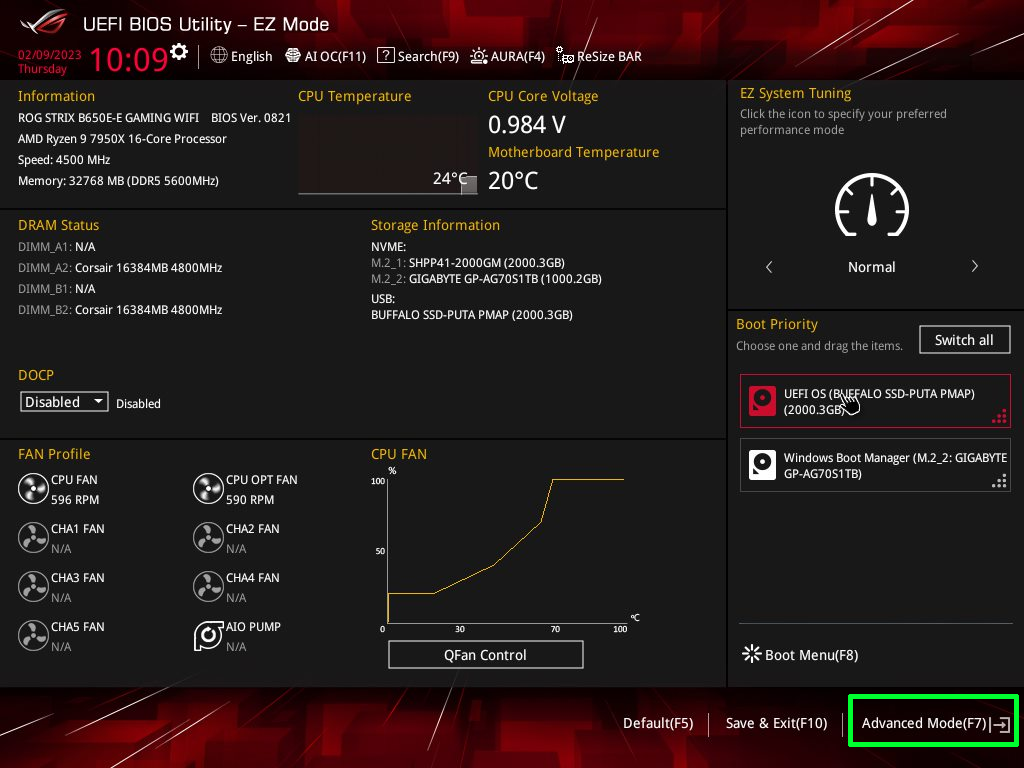The image size is (1024, 768).
Task: Click a point on the CPU FAN curve
Action: pos(500,560)
